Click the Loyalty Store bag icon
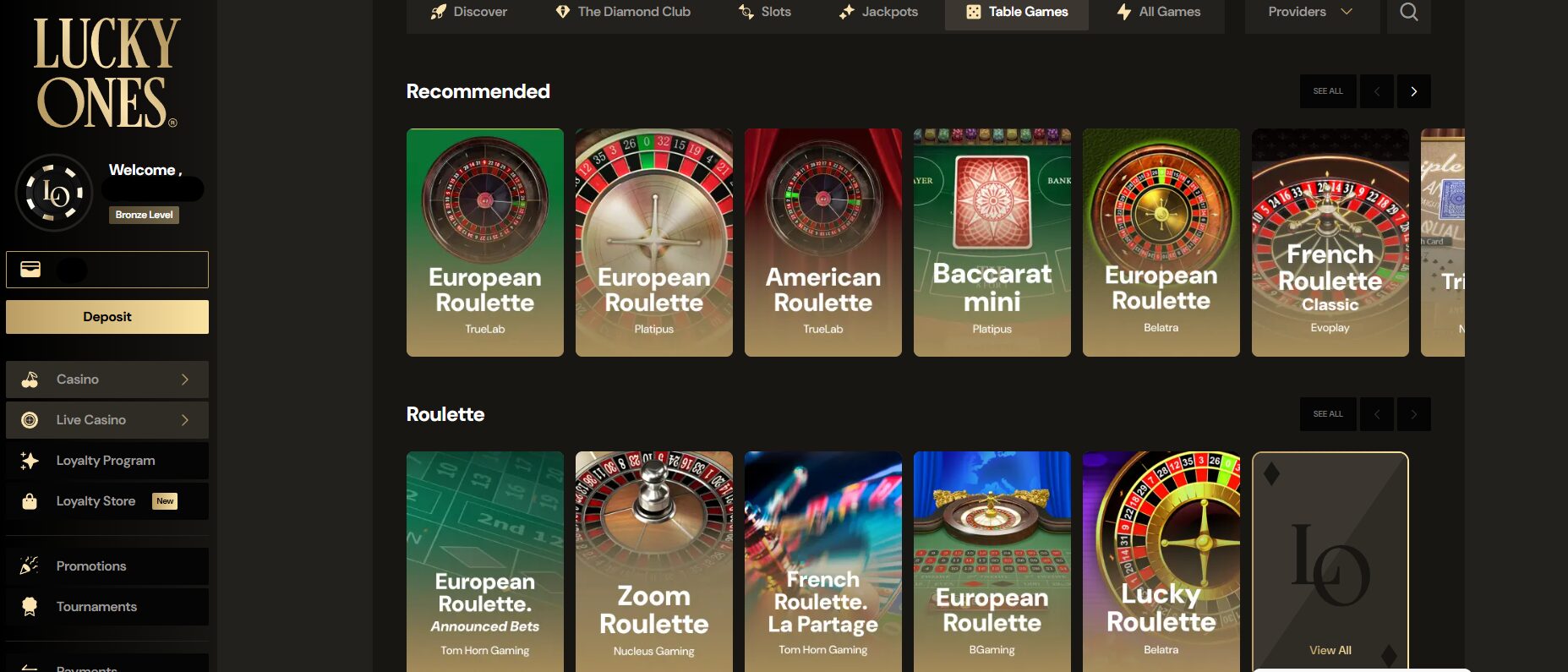The width and height of the screenshot is (1568, 672). [30, 501]
